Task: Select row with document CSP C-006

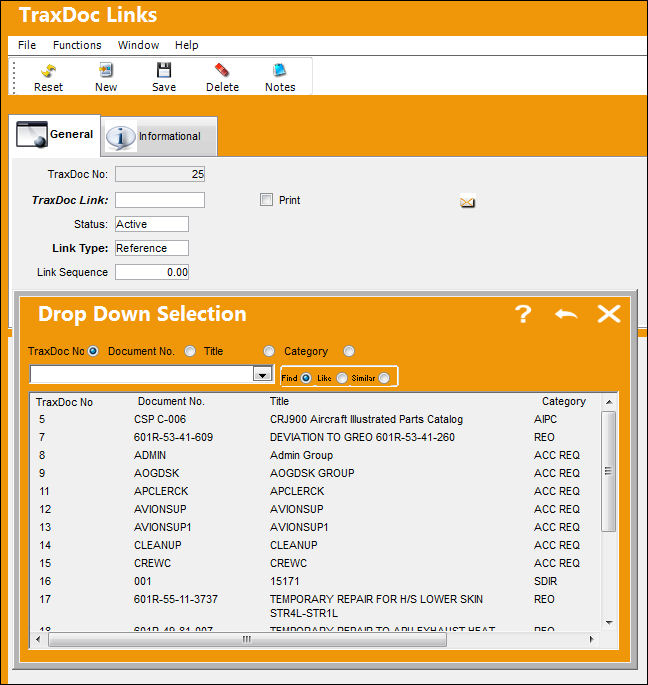Action: (x=315, y=419)
